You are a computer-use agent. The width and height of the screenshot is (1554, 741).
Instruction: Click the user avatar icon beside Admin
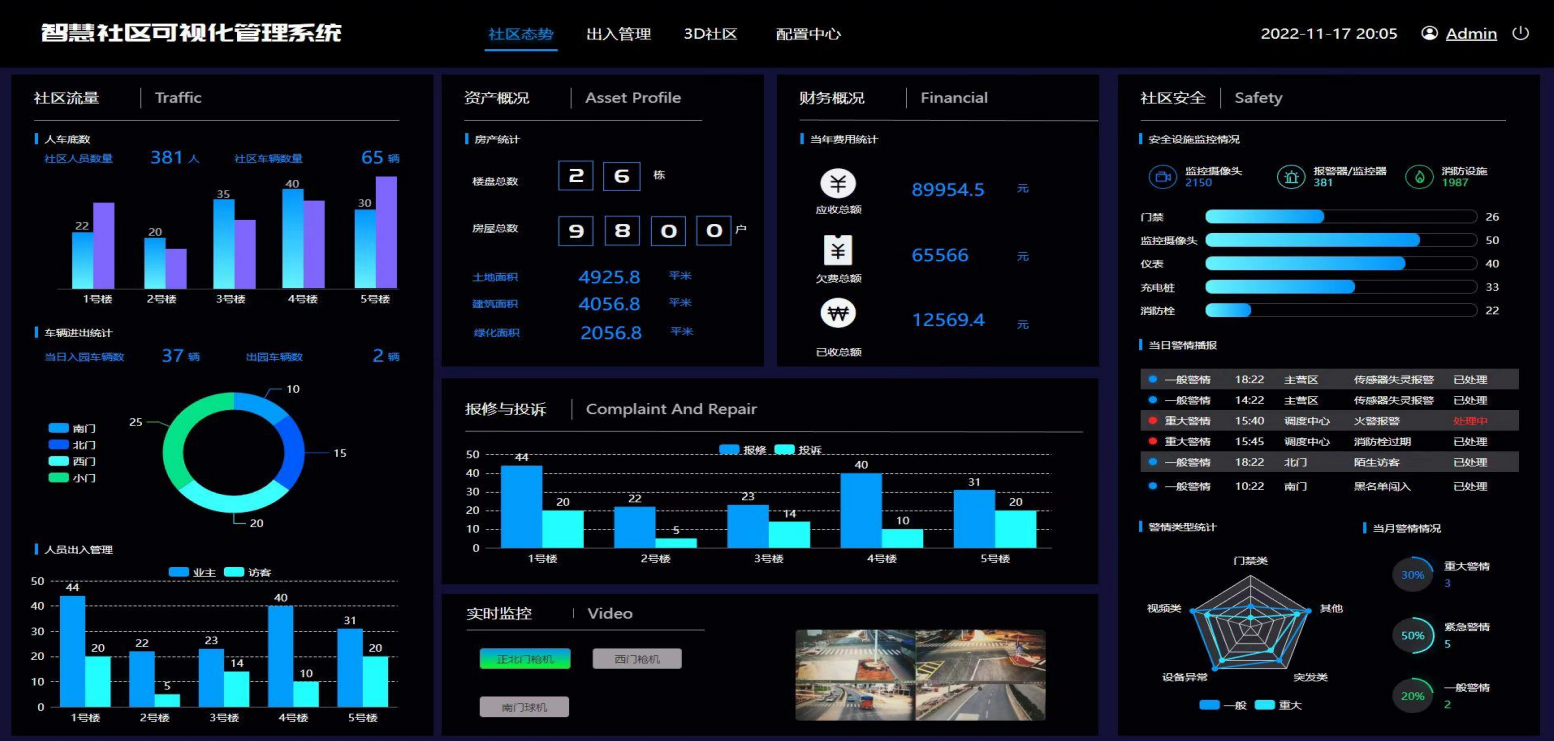1430,33
